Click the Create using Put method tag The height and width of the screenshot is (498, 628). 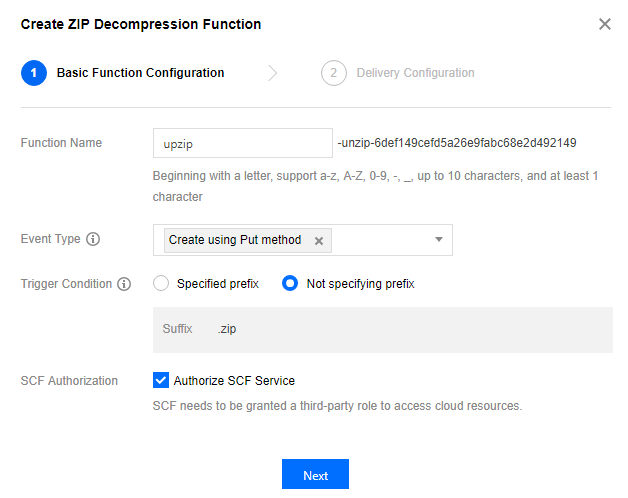pos(235,241)
